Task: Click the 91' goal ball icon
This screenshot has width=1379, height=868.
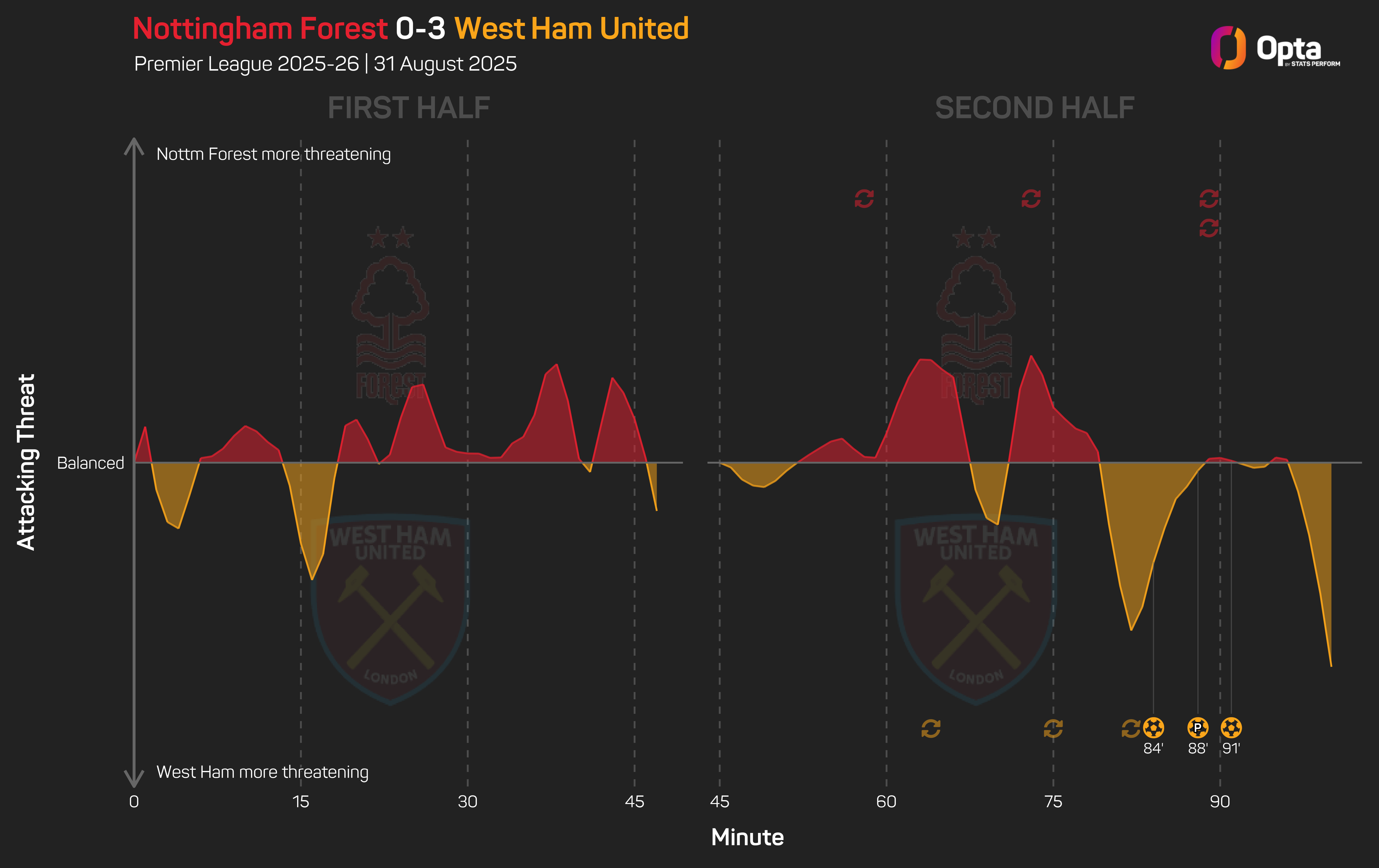Action: coord(1231,728)
